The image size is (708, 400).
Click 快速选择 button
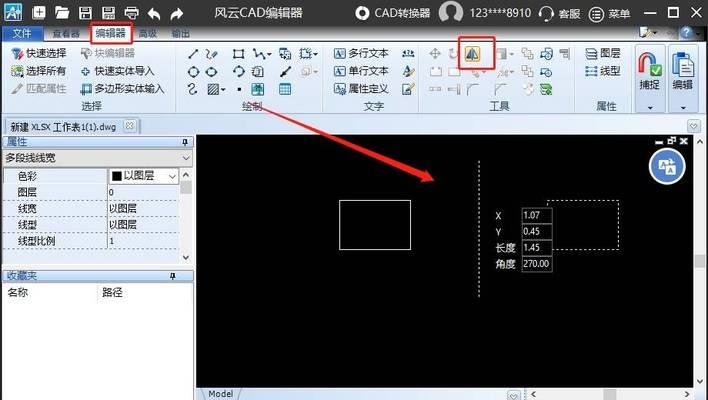(x=40, y=54)
